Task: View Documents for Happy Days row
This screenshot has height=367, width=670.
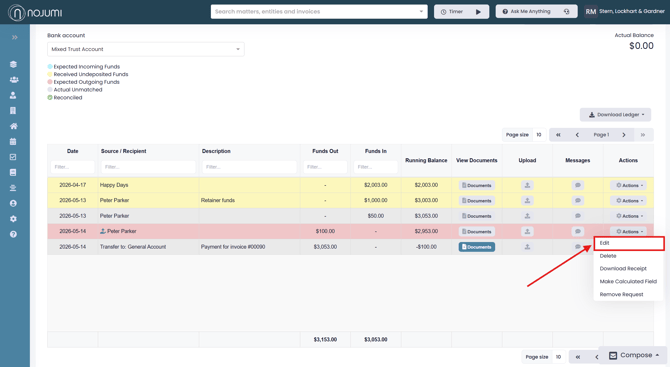Action: 477,185
